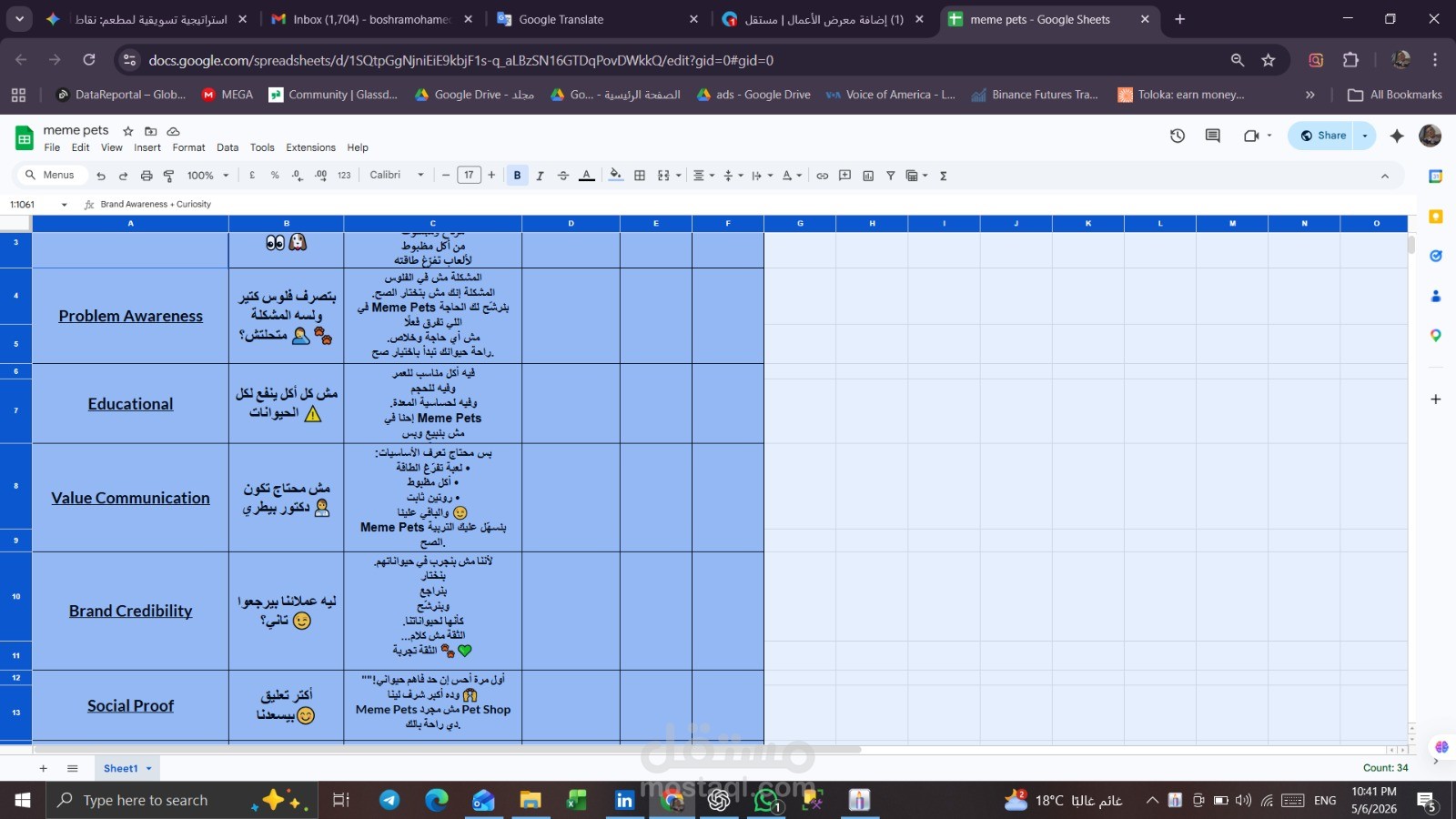Screen dimensions: 1456x819
Task: Collapse the toolbar with the chevron
Action: tap(1385, 177)
